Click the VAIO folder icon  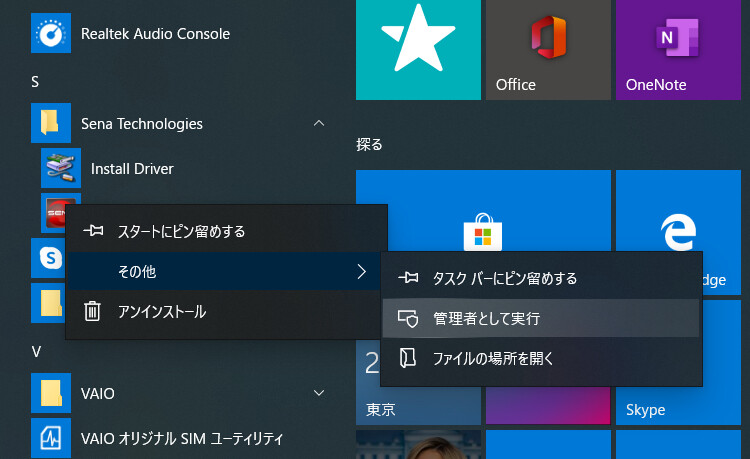(x=51, y=393)
